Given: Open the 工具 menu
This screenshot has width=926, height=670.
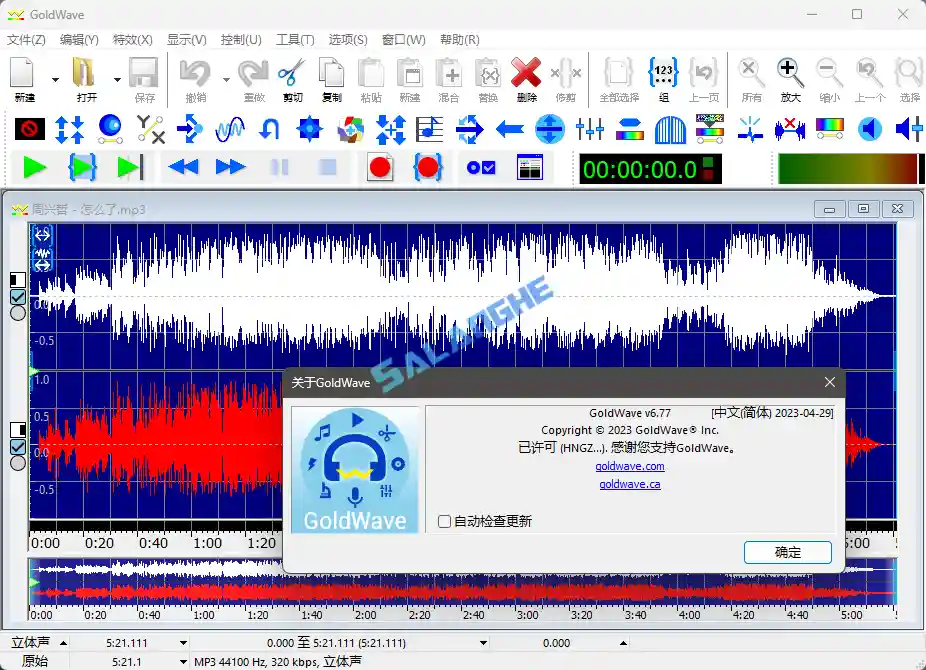Looking at the screenshot, I should click(x=295, y=40).
